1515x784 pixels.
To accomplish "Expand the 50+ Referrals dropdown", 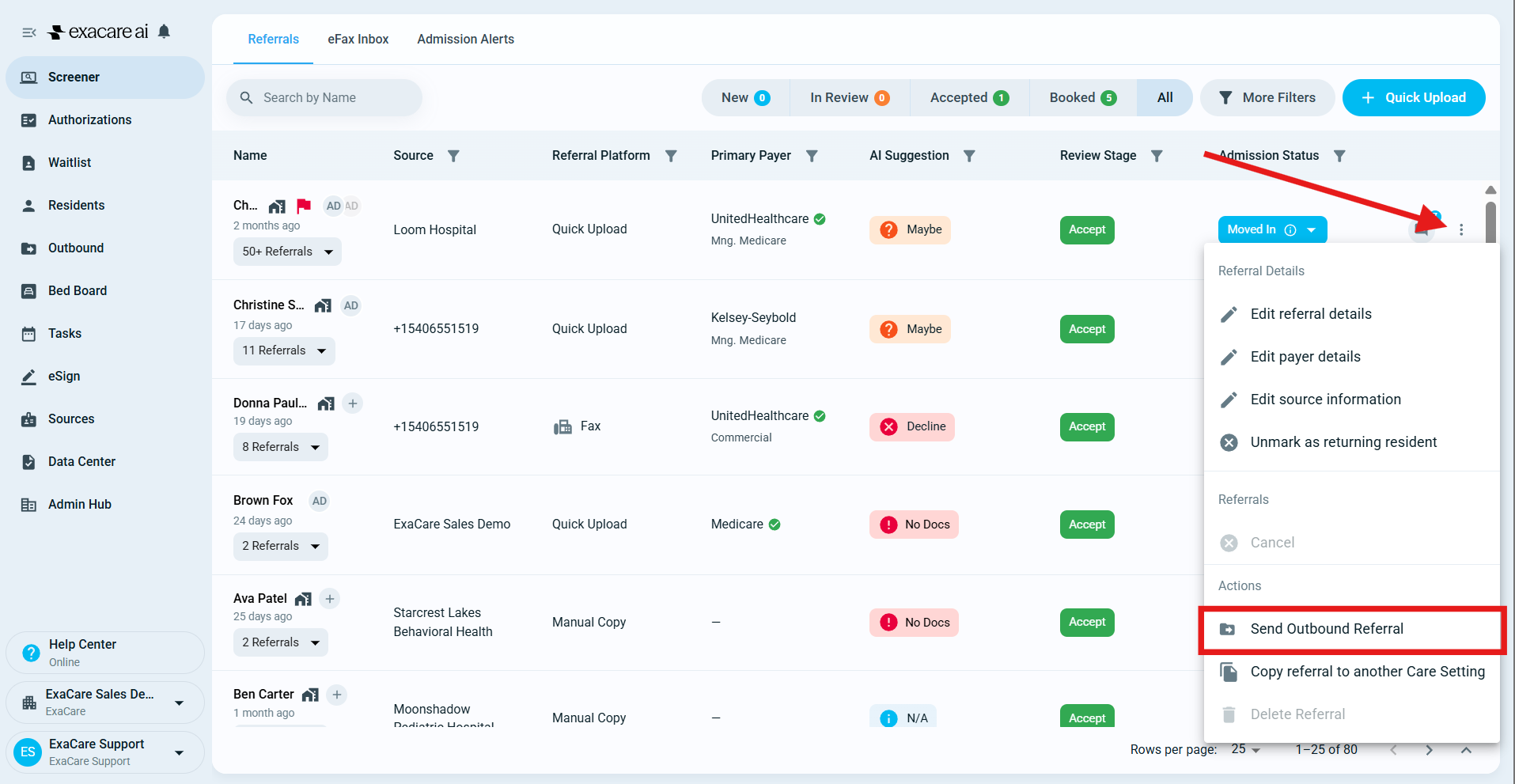I will pyautogui.click(x=287, y=252).
